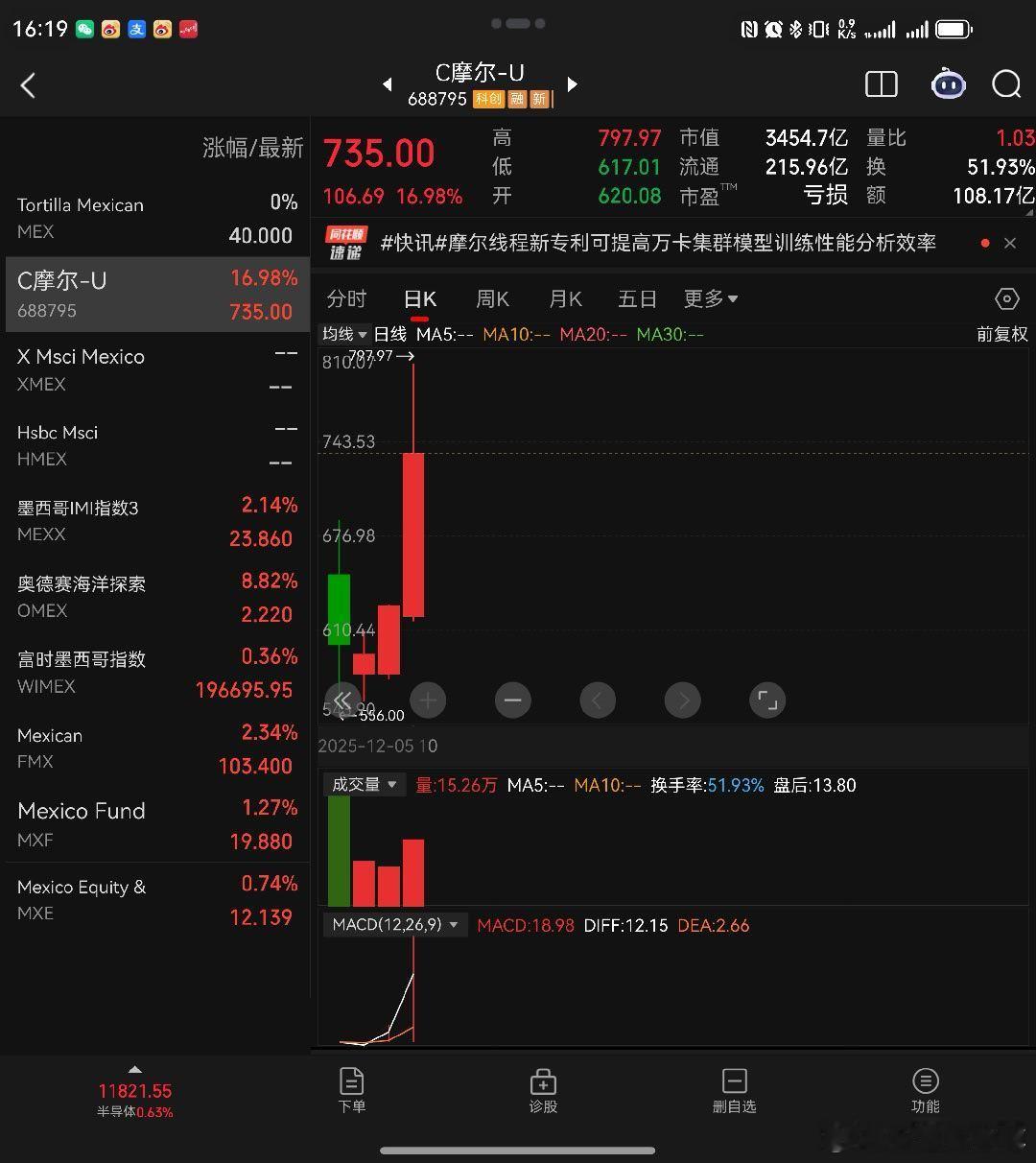Tap the 11821.55 半导体 index
This screenshot has height=1163, width=1036.
[134, 1099]
